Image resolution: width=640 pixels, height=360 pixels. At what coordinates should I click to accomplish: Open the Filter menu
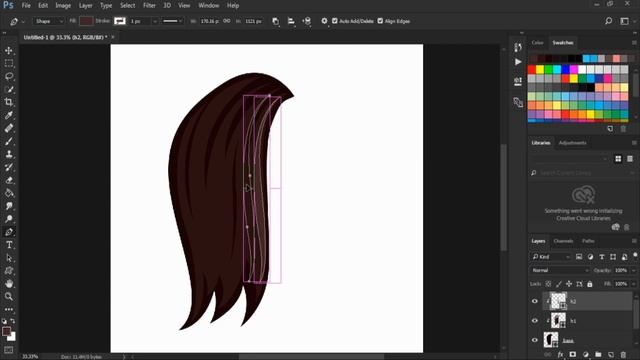click(x=149, y=6)
